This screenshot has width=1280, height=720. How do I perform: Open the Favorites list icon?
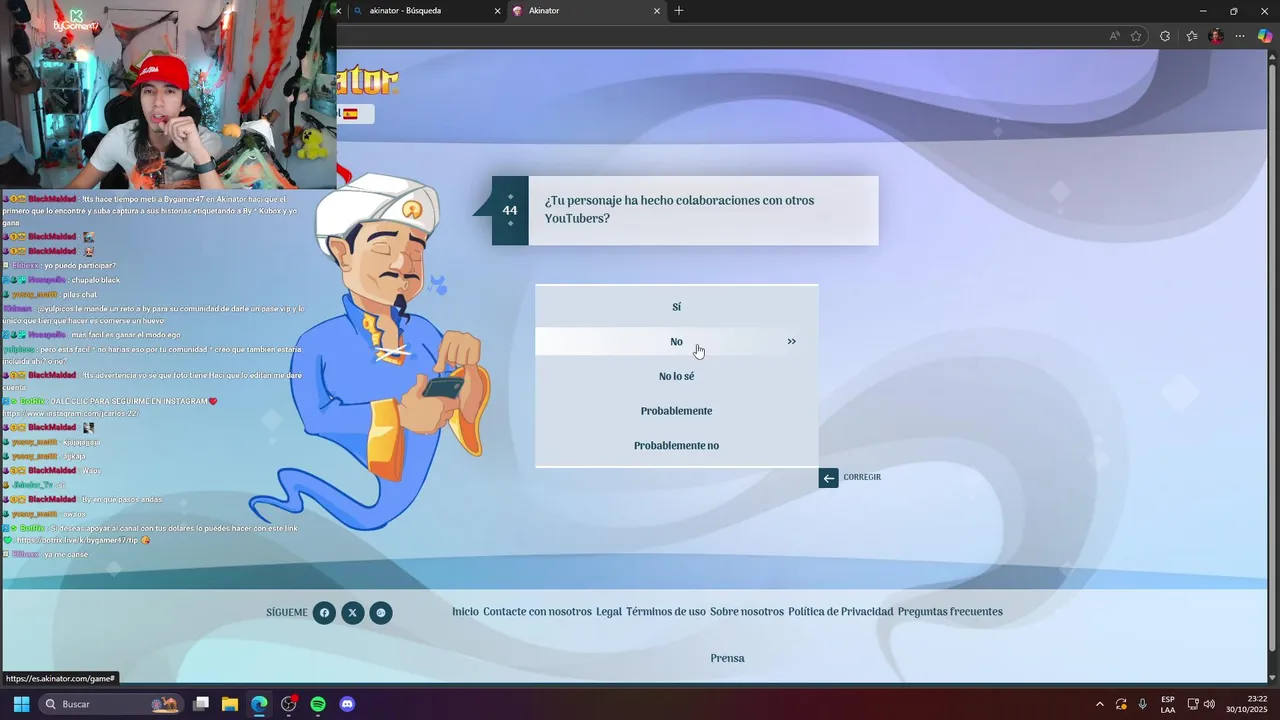point(1192,36)
